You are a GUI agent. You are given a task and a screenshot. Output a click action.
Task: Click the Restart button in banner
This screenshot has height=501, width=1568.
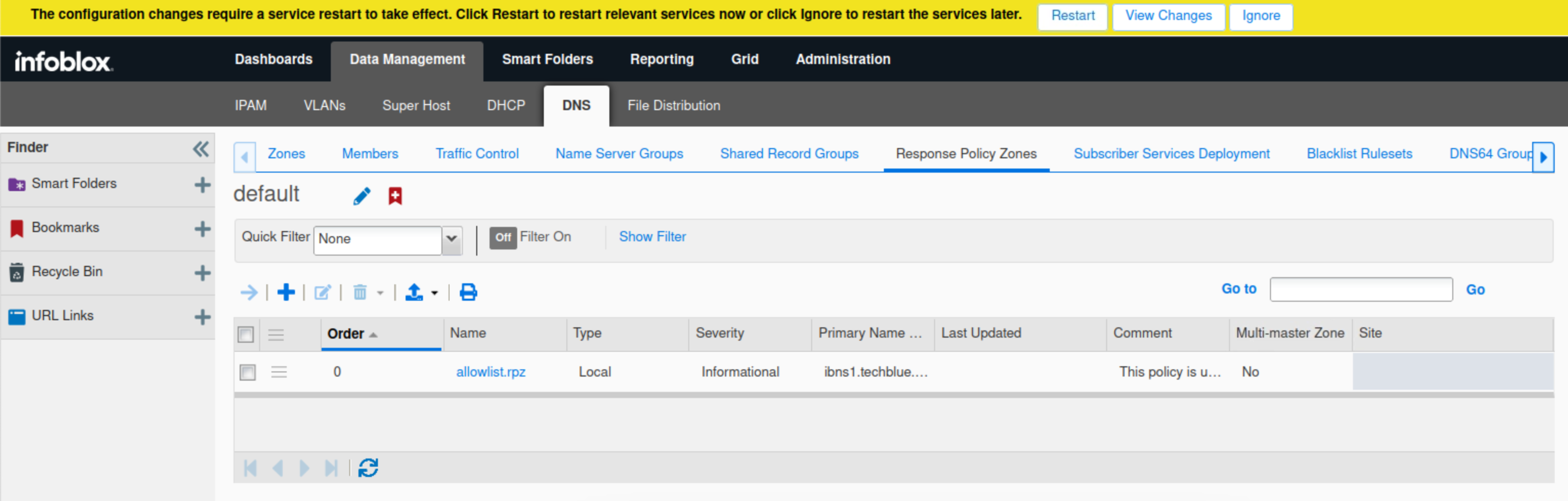1072,16
